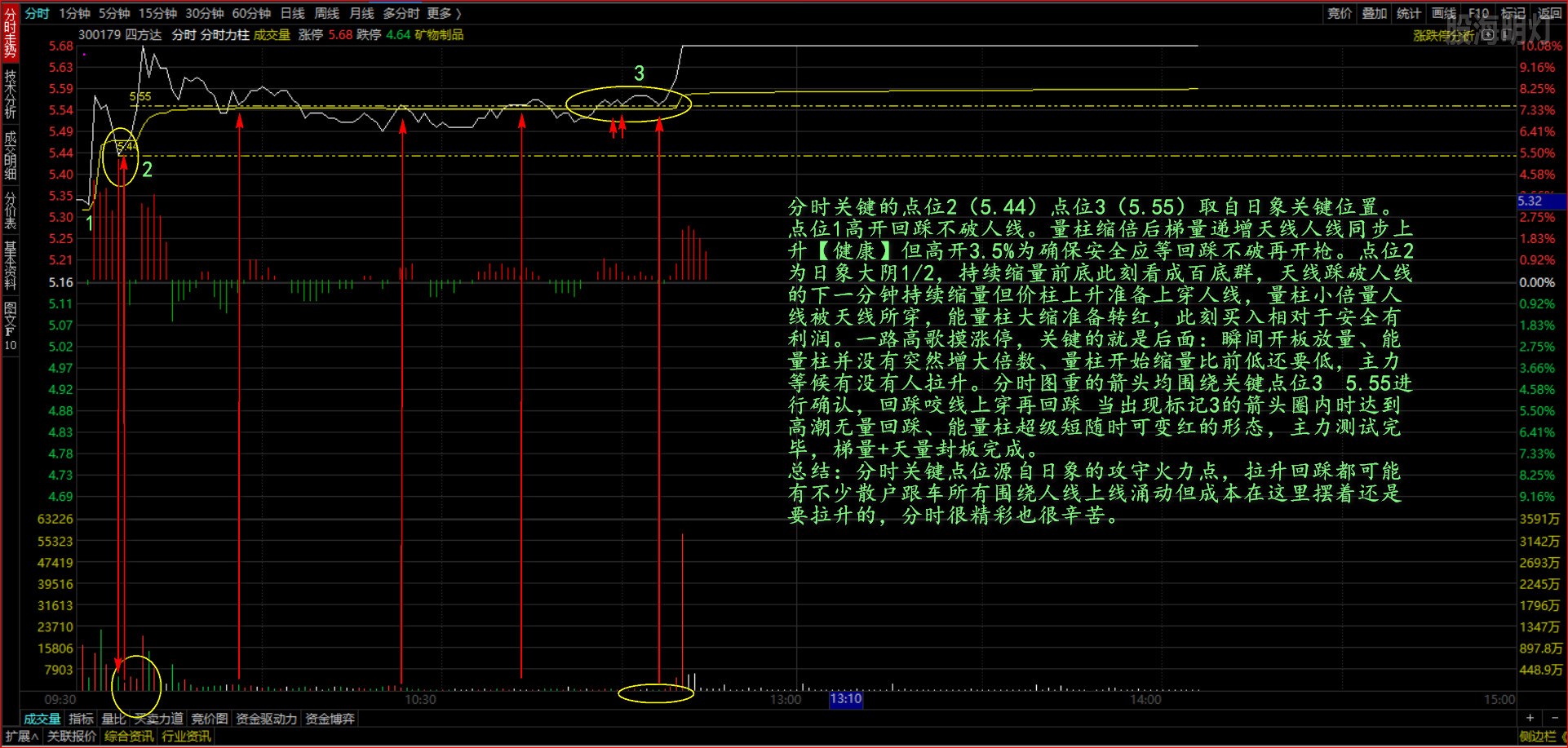Click the 13:10 highlighted time marker

tap(846, 699)
